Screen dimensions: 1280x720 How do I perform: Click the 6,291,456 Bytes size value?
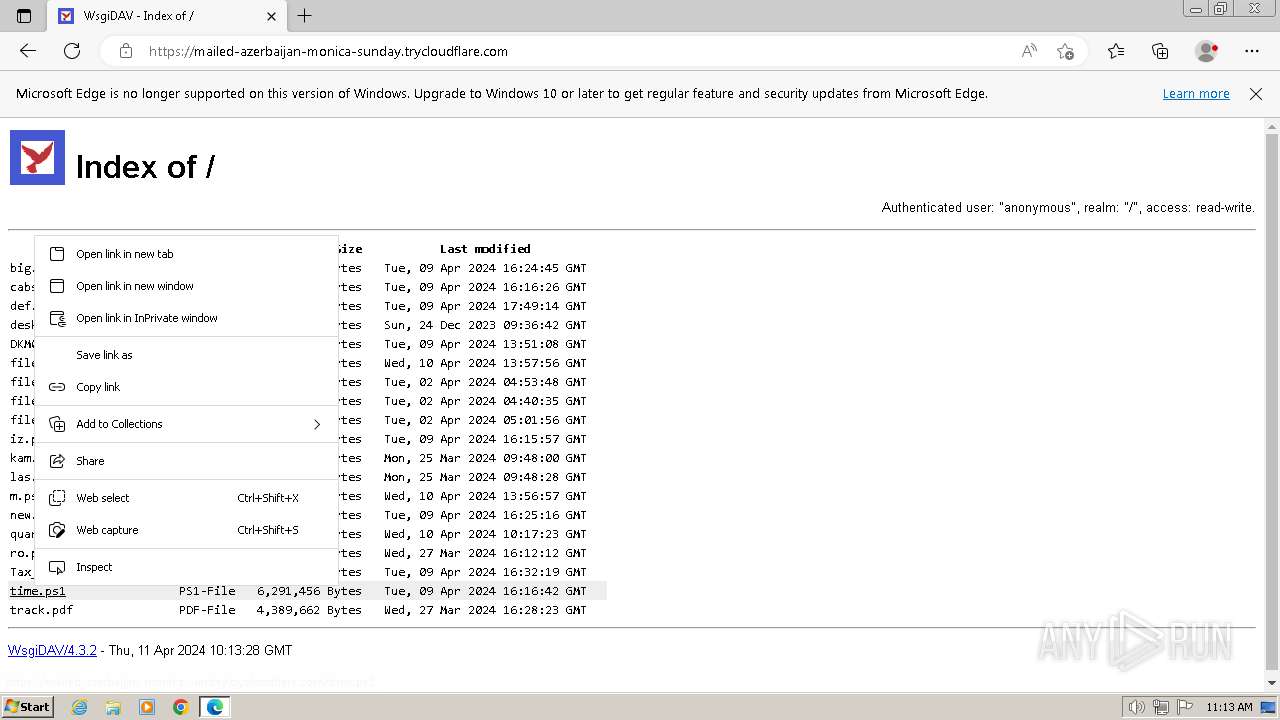pos(309,591)
